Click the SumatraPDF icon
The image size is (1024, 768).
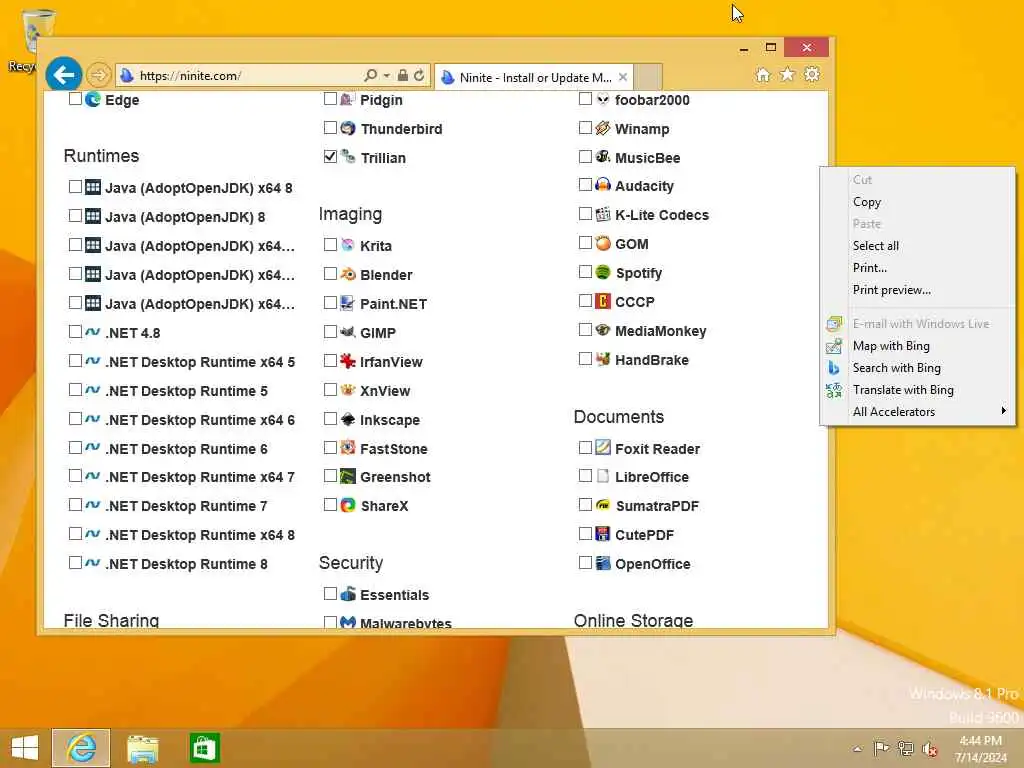click(x=603, y=505)
